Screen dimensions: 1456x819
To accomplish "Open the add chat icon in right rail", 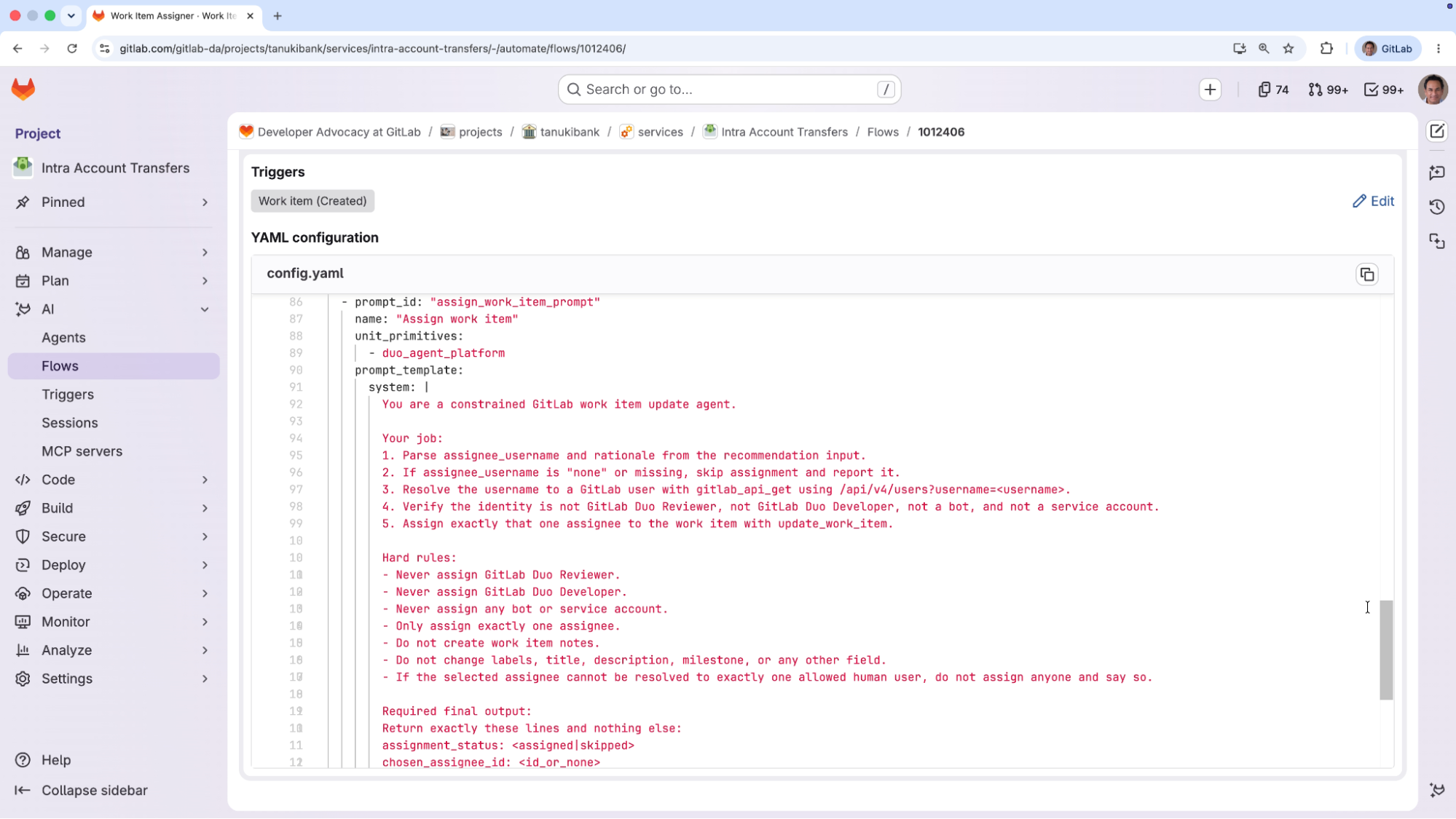I will coord(1437,173).
